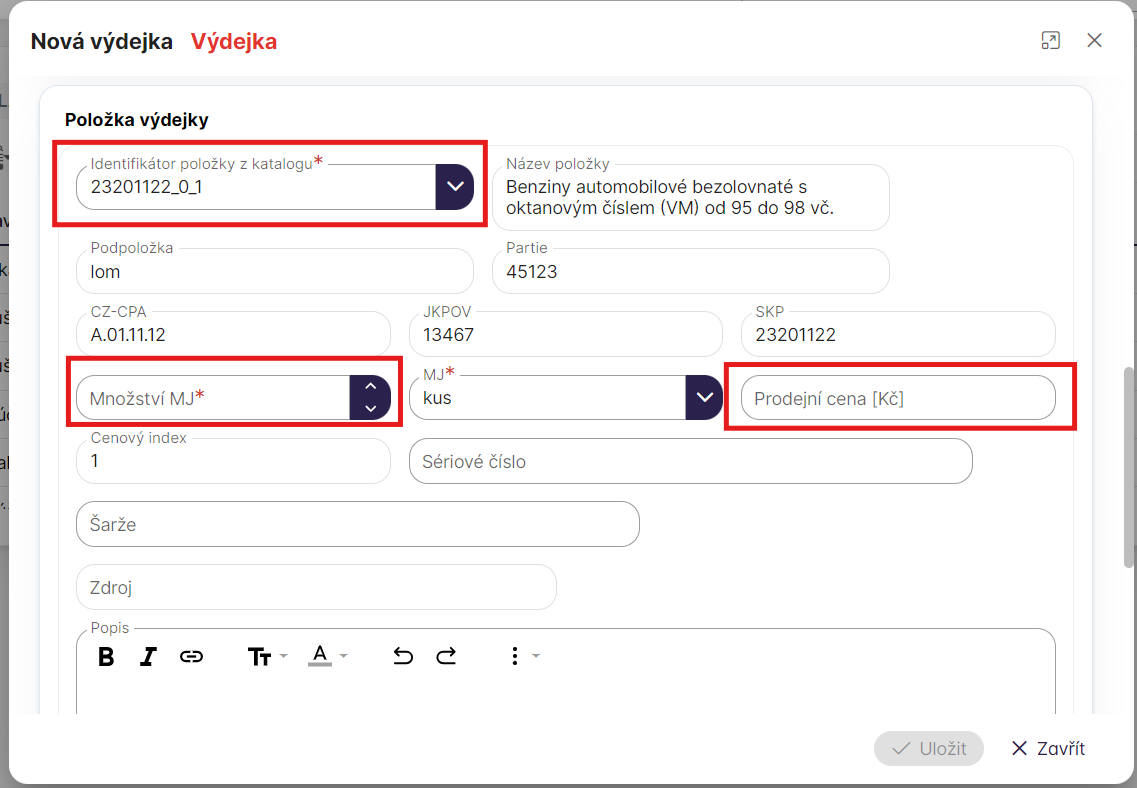Apply bold formatting in Popis editor

pyautogui.click(x=106, y=656)
